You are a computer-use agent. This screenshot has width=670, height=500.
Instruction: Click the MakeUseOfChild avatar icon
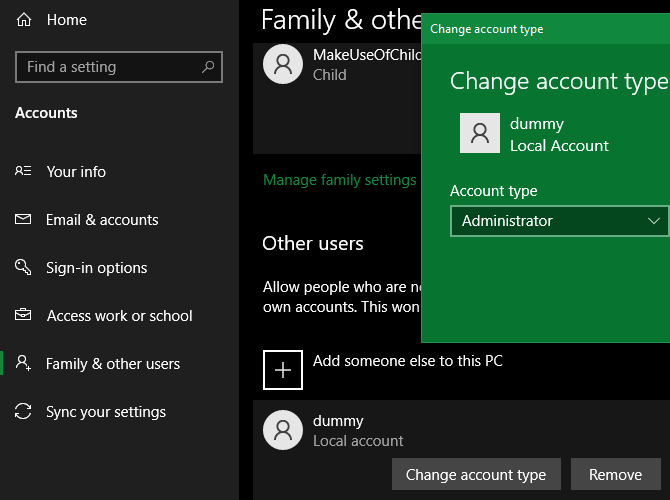point(282,64)
